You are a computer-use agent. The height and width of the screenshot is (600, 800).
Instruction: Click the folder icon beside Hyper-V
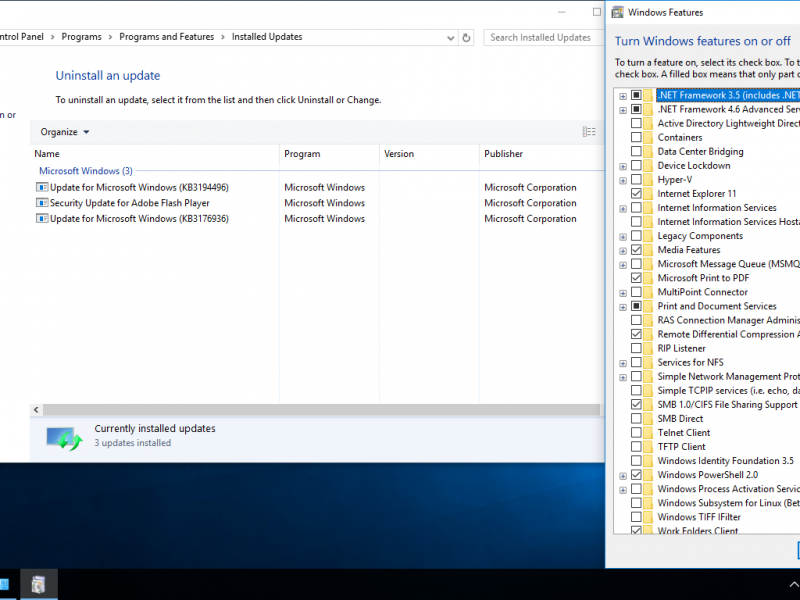[x=648, y=180]
